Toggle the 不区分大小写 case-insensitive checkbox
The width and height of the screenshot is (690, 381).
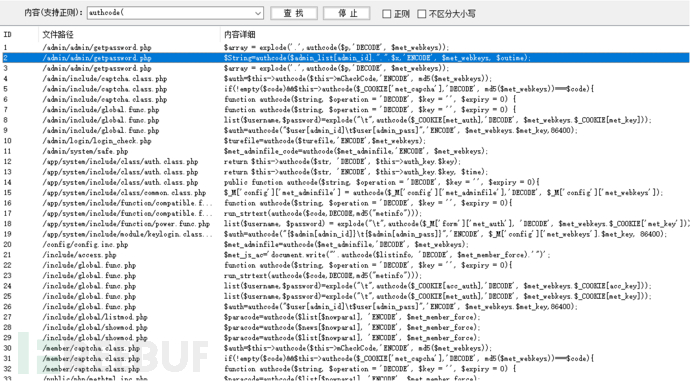tap(422, 14)
